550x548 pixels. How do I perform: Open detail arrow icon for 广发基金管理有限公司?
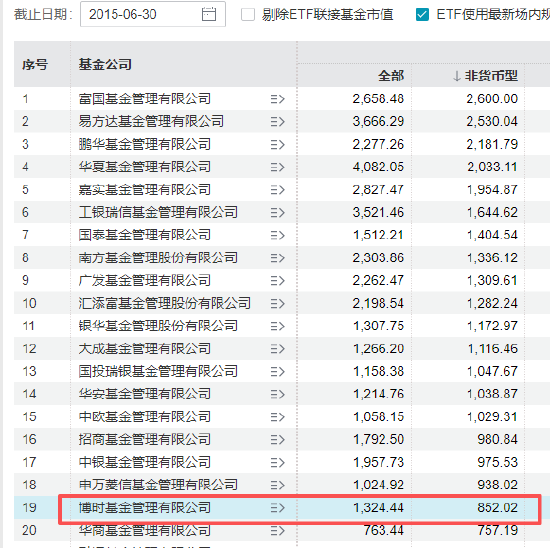pyautogui.click(x=277, y=281)
